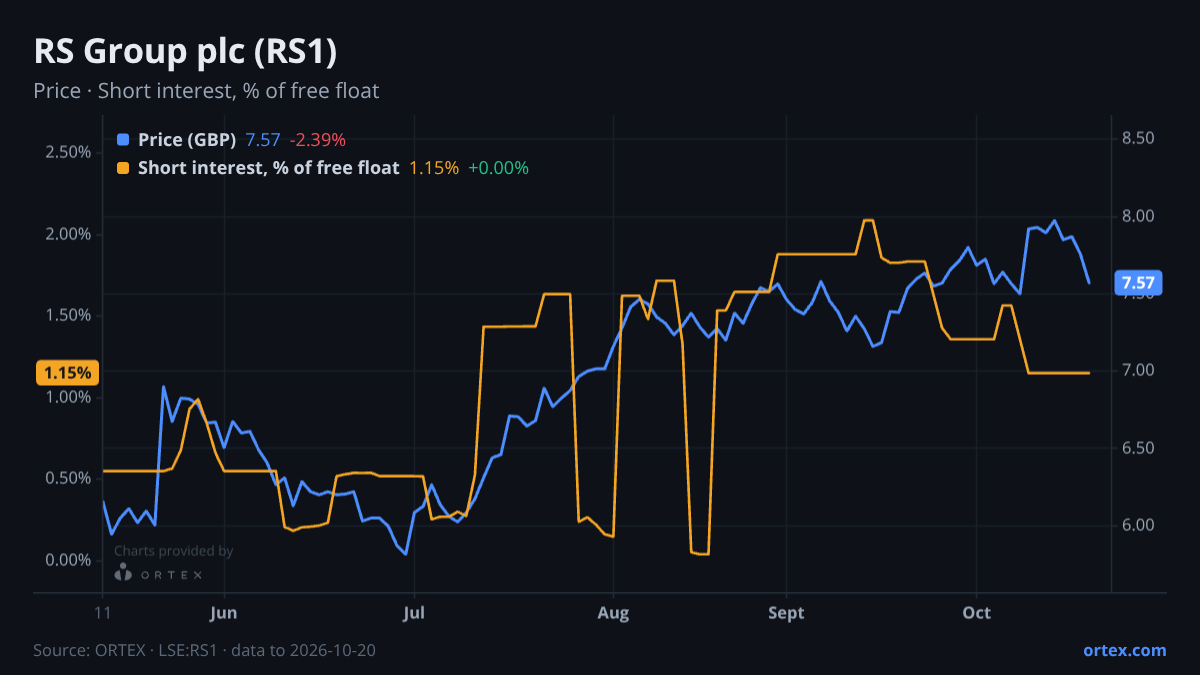The height and width of the screenshot is (675, 1200).
Task: Click the blue Price legend swatch
Action: pos(123,140)
